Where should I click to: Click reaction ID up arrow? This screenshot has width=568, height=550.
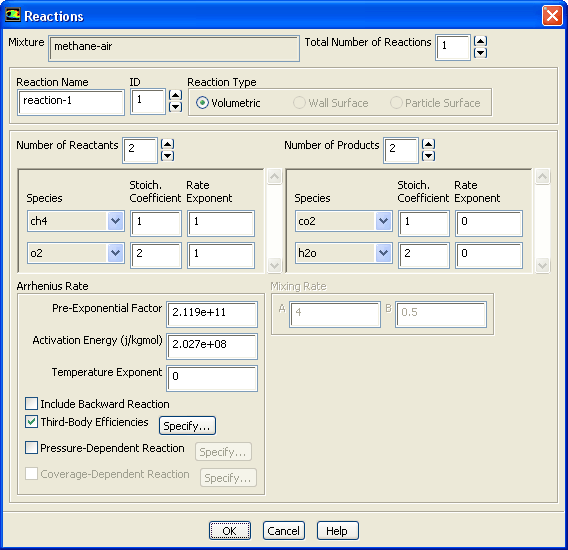pyautogui.click(x=175, y=95)
